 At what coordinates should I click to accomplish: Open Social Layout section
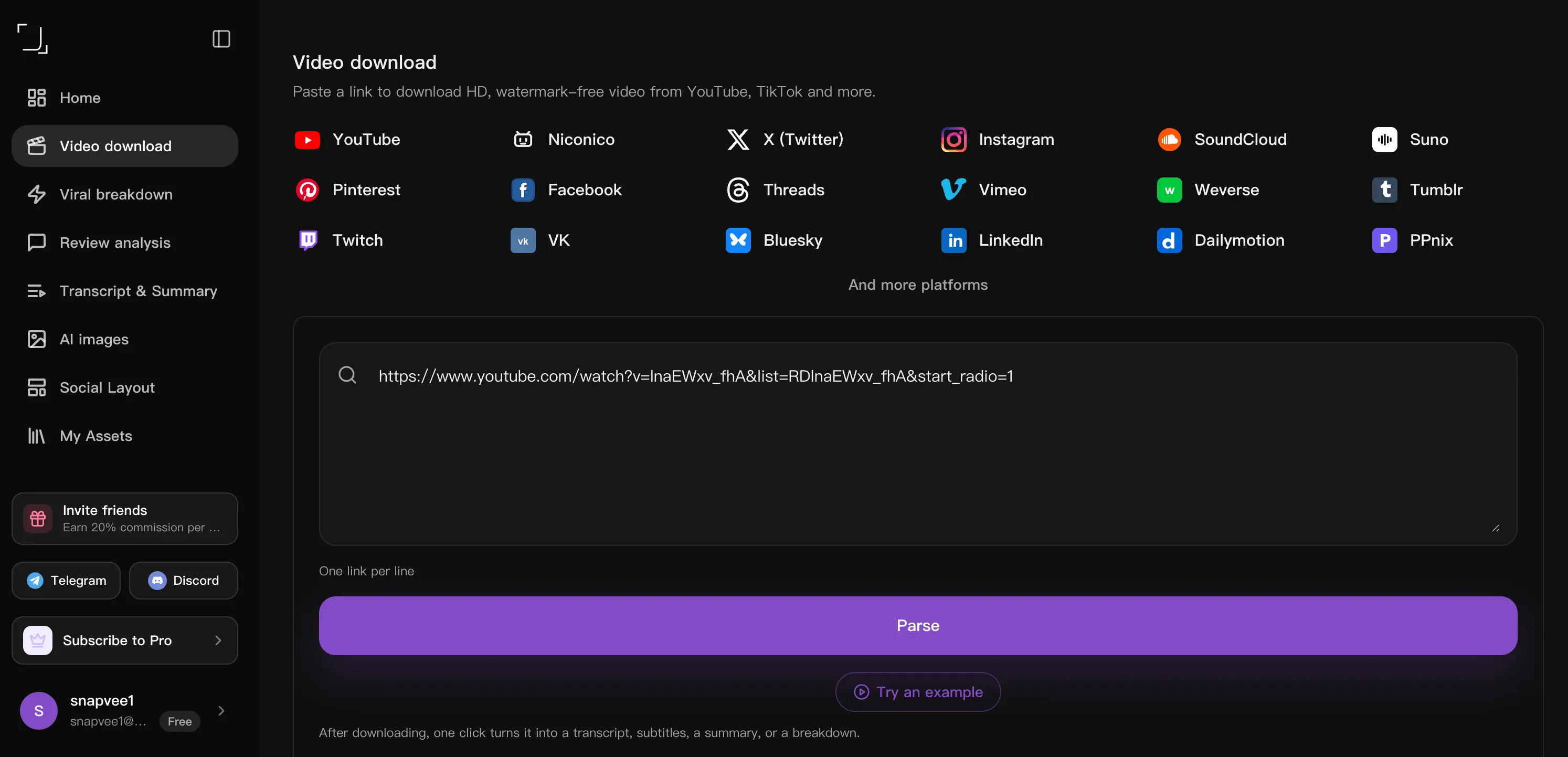(x=124, y=387)
